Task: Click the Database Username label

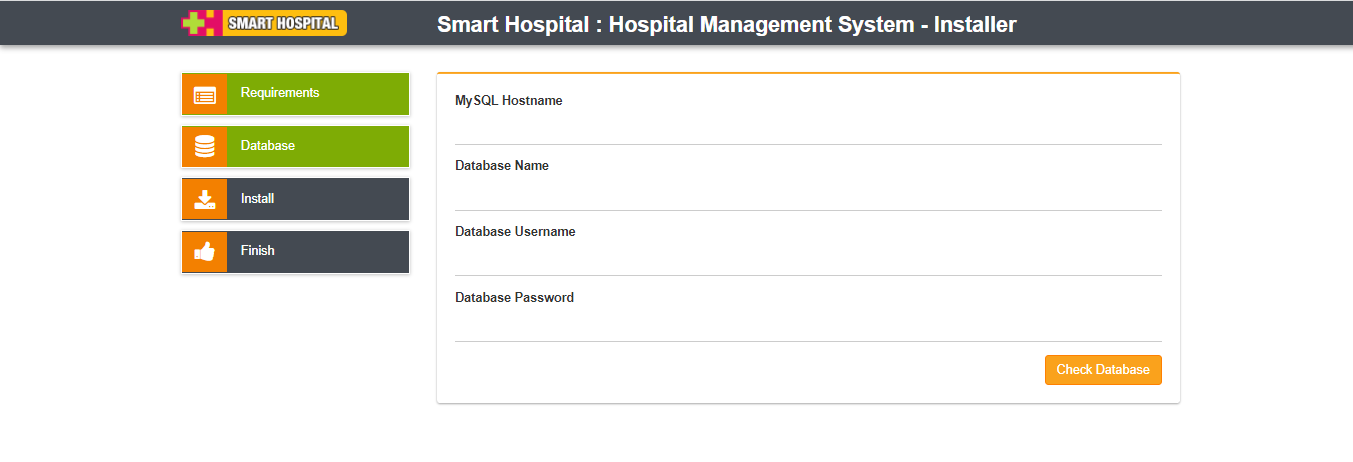Action: (x=515, y=232)
